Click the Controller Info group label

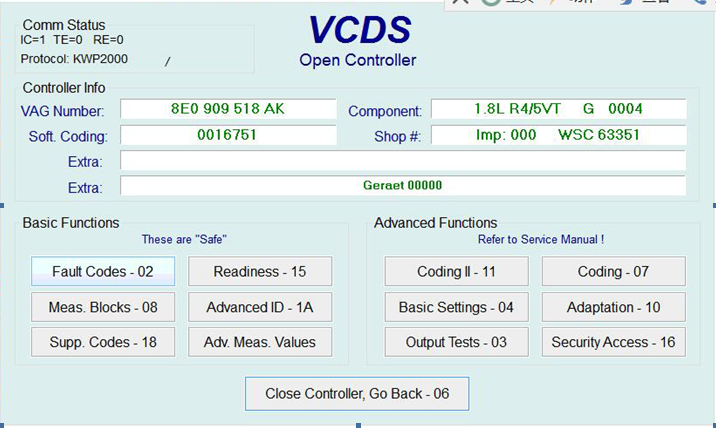click(x=64, y=88)
